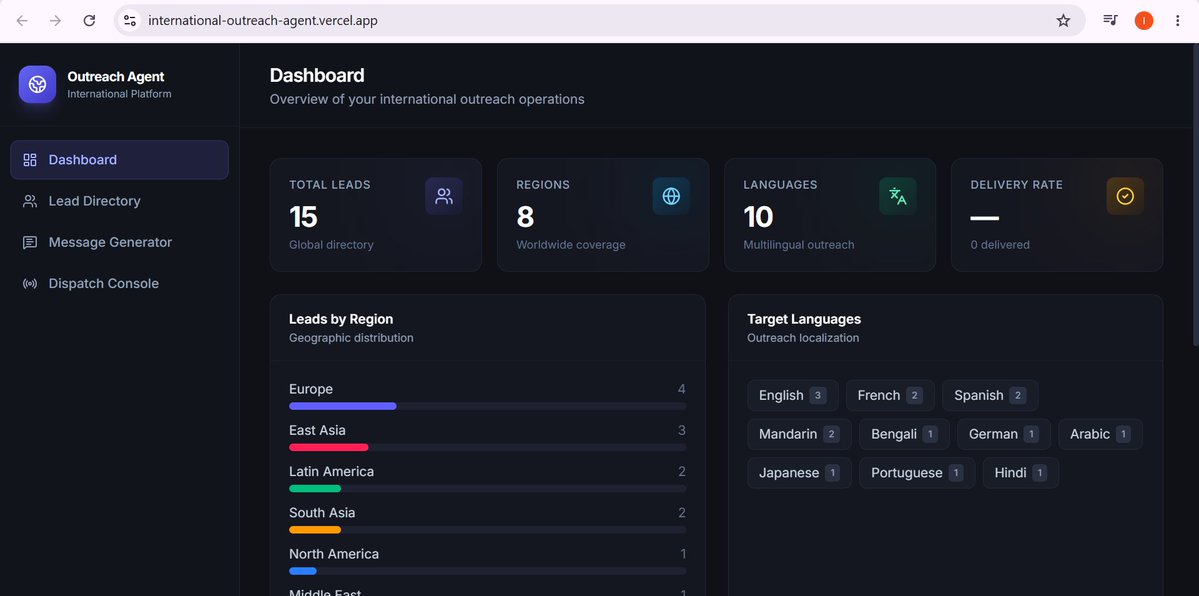Select the Portuguese language chip
This screenshot has width=1199, height=596.
pyautogui.click(x=917, y=473)
